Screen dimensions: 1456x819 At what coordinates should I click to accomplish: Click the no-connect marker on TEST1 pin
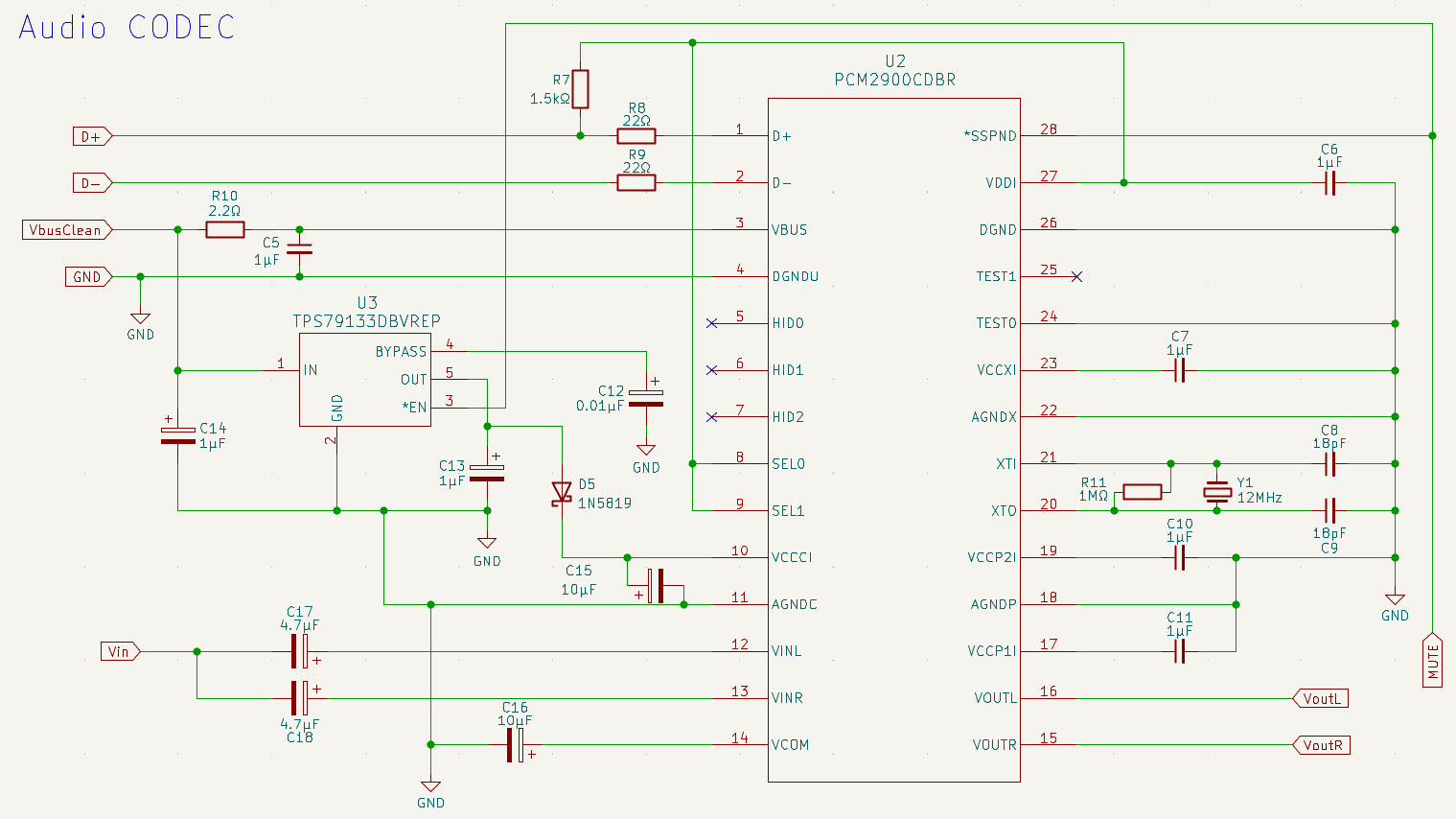(x=1076, y=276)
